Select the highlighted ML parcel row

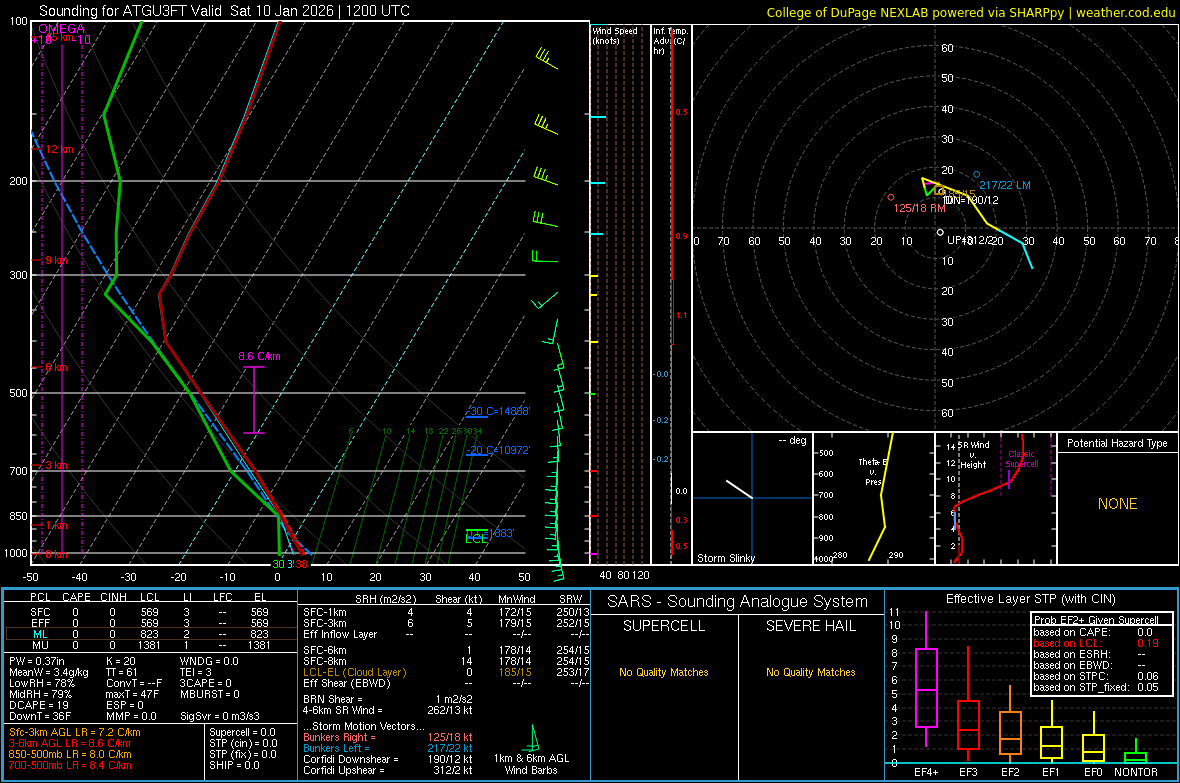151,634
